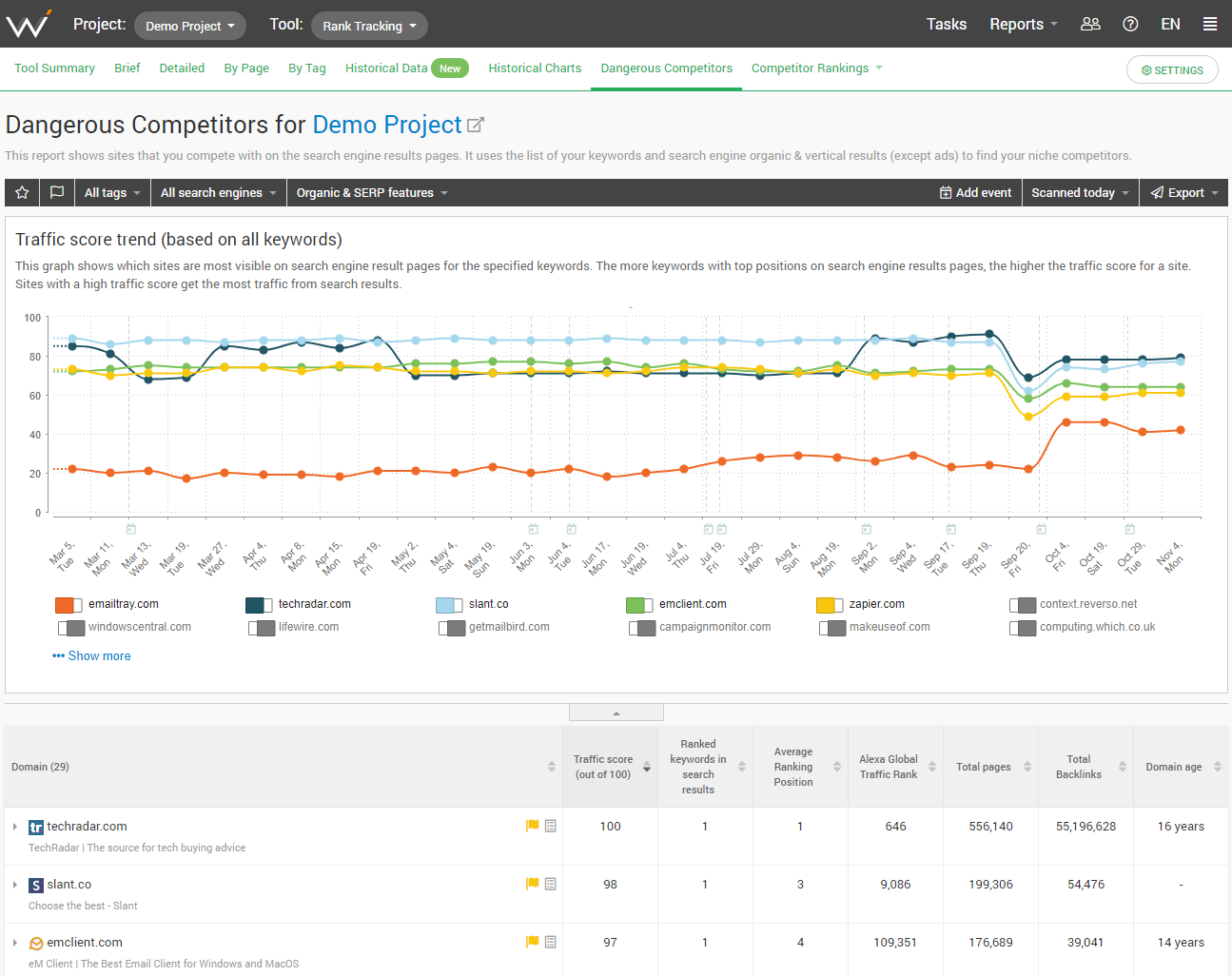Open the notes icon for slant.co
1232x976 pixels.
[x=551, y=884]
